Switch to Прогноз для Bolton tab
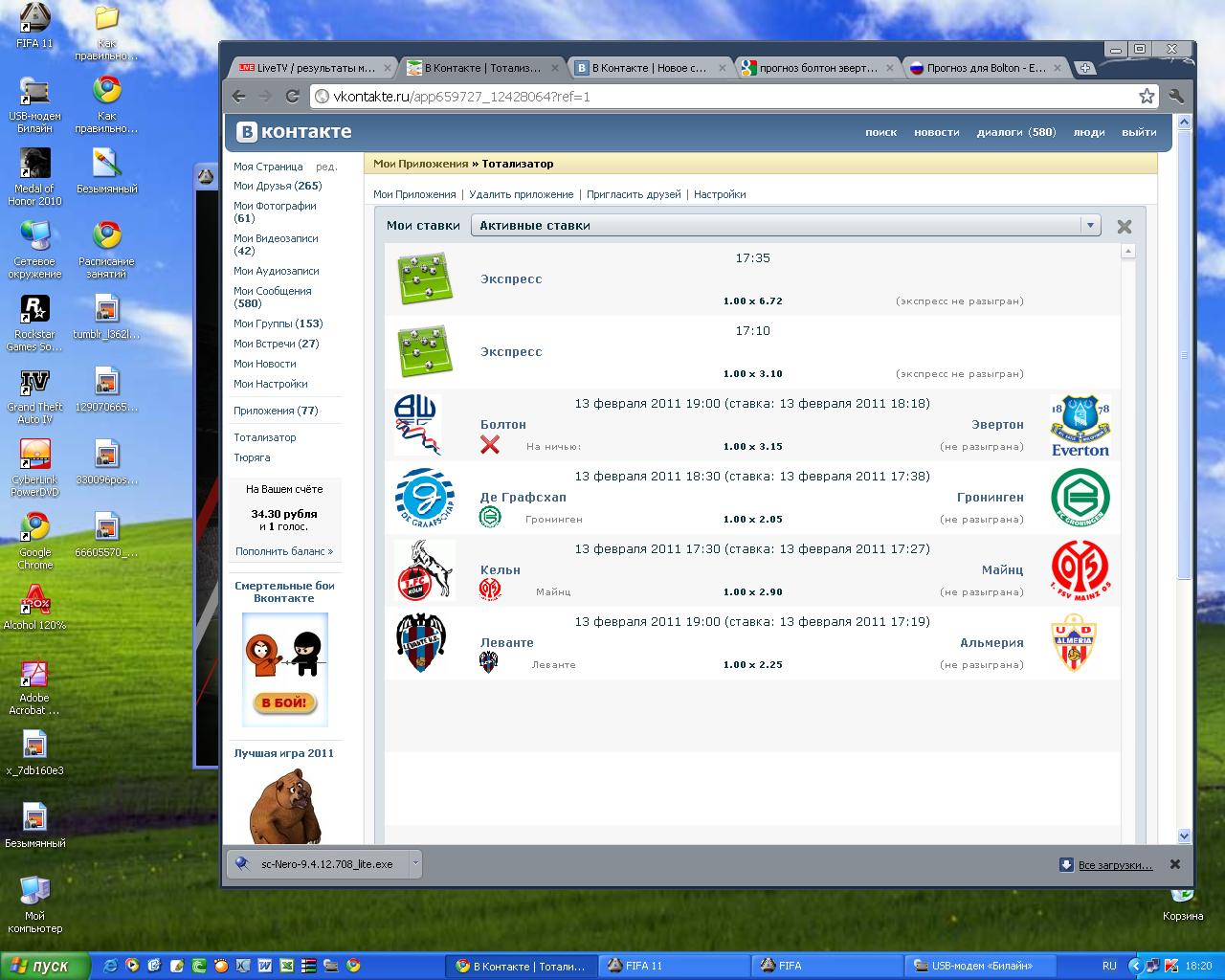Viewport: 1225px width, 980px height. tap(984, 68)
